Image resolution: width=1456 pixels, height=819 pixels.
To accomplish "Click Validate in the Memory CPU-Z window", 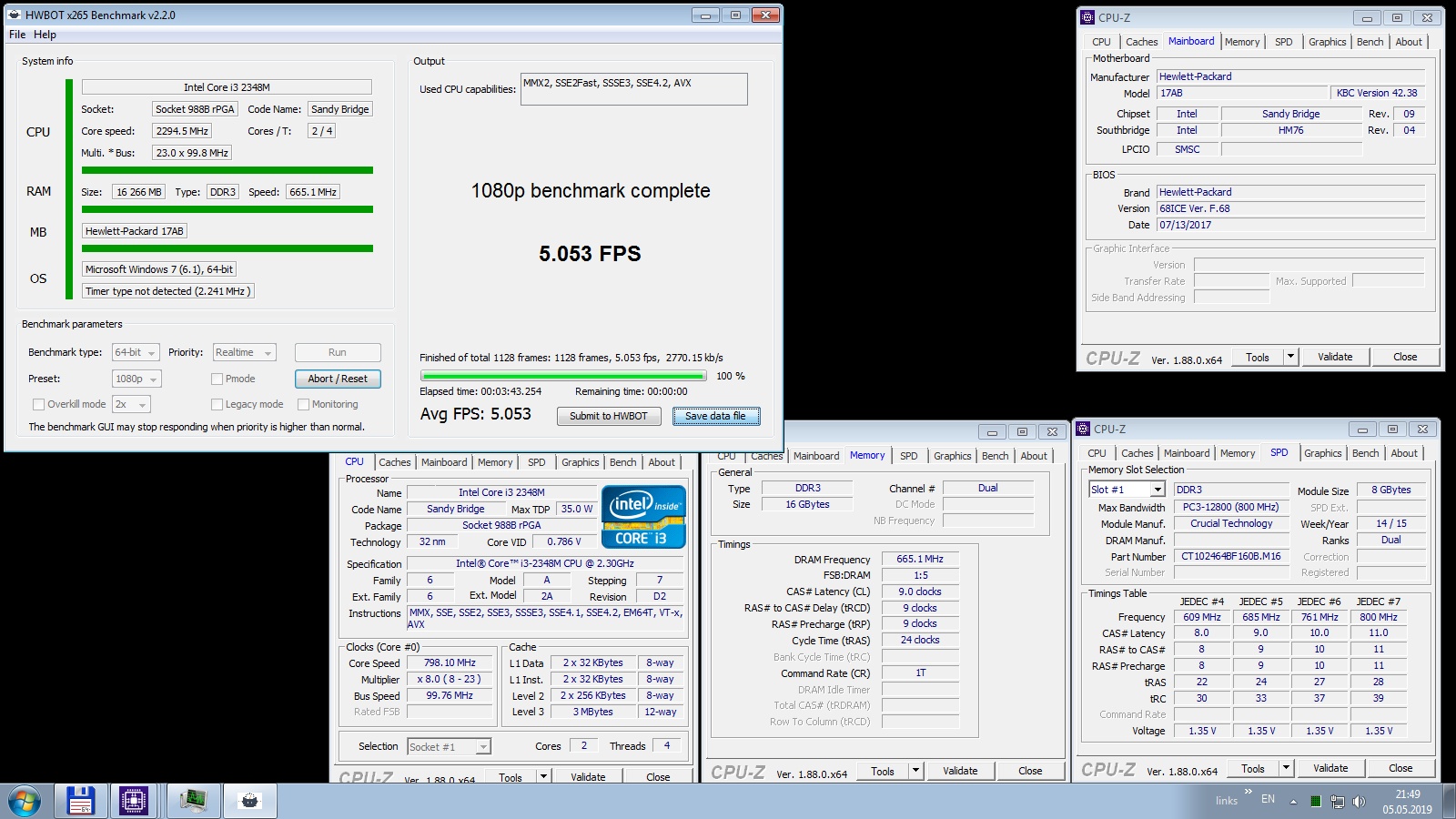I will pos(960,771).
